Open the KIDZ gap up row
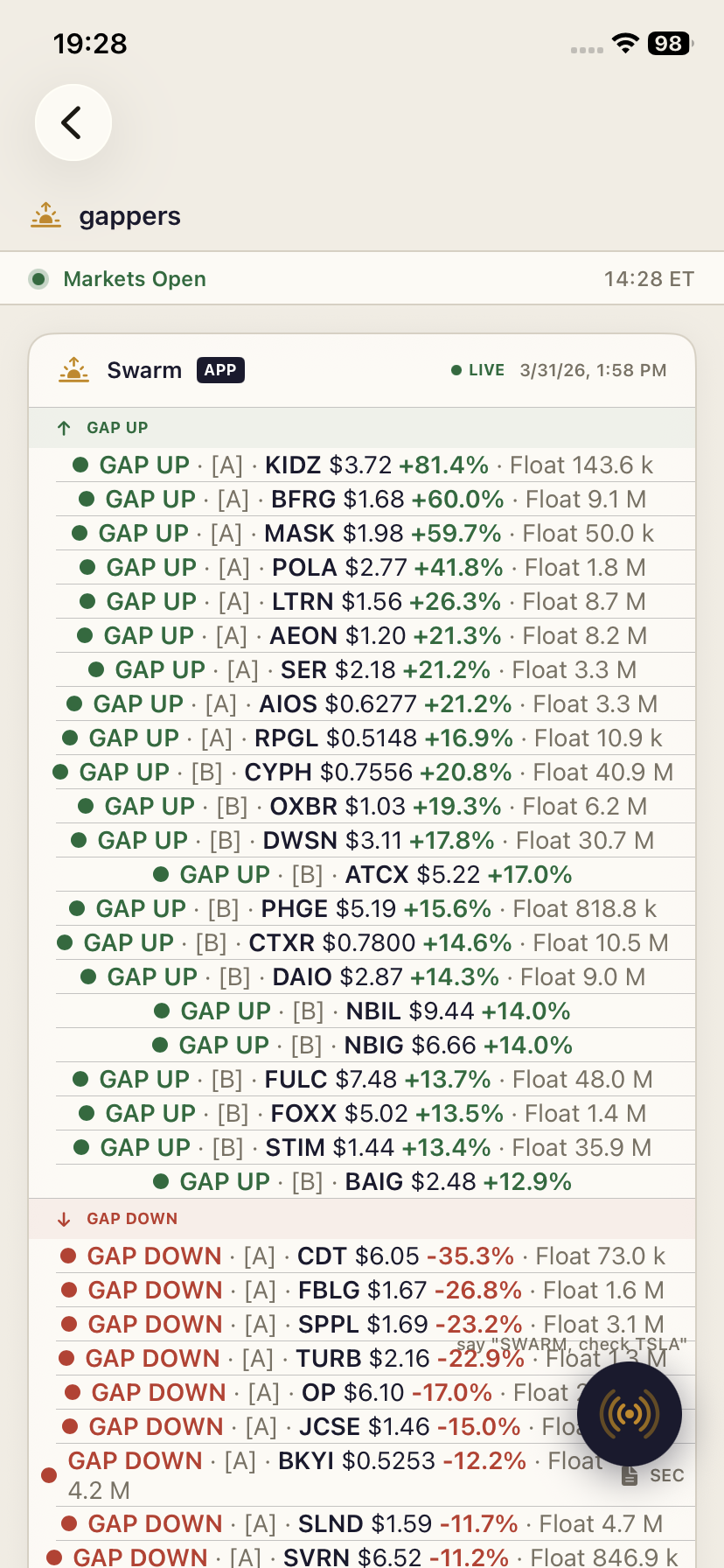 [362, 465]
